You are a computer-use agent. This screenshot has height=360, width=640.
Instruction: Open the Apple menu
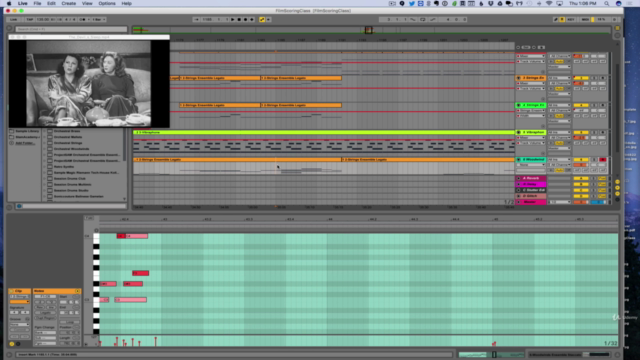coord(9,3)
